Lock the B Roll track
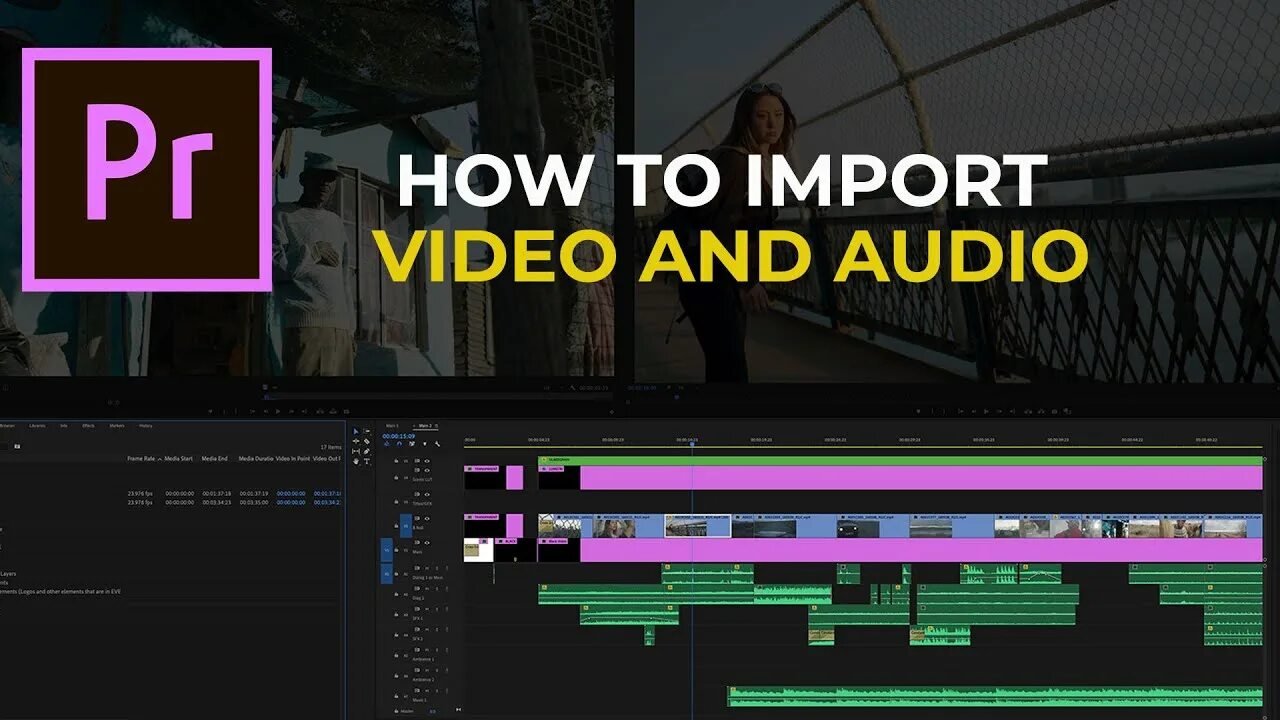Viewport: 1280px width, 720px height. (x=396, y=526)
